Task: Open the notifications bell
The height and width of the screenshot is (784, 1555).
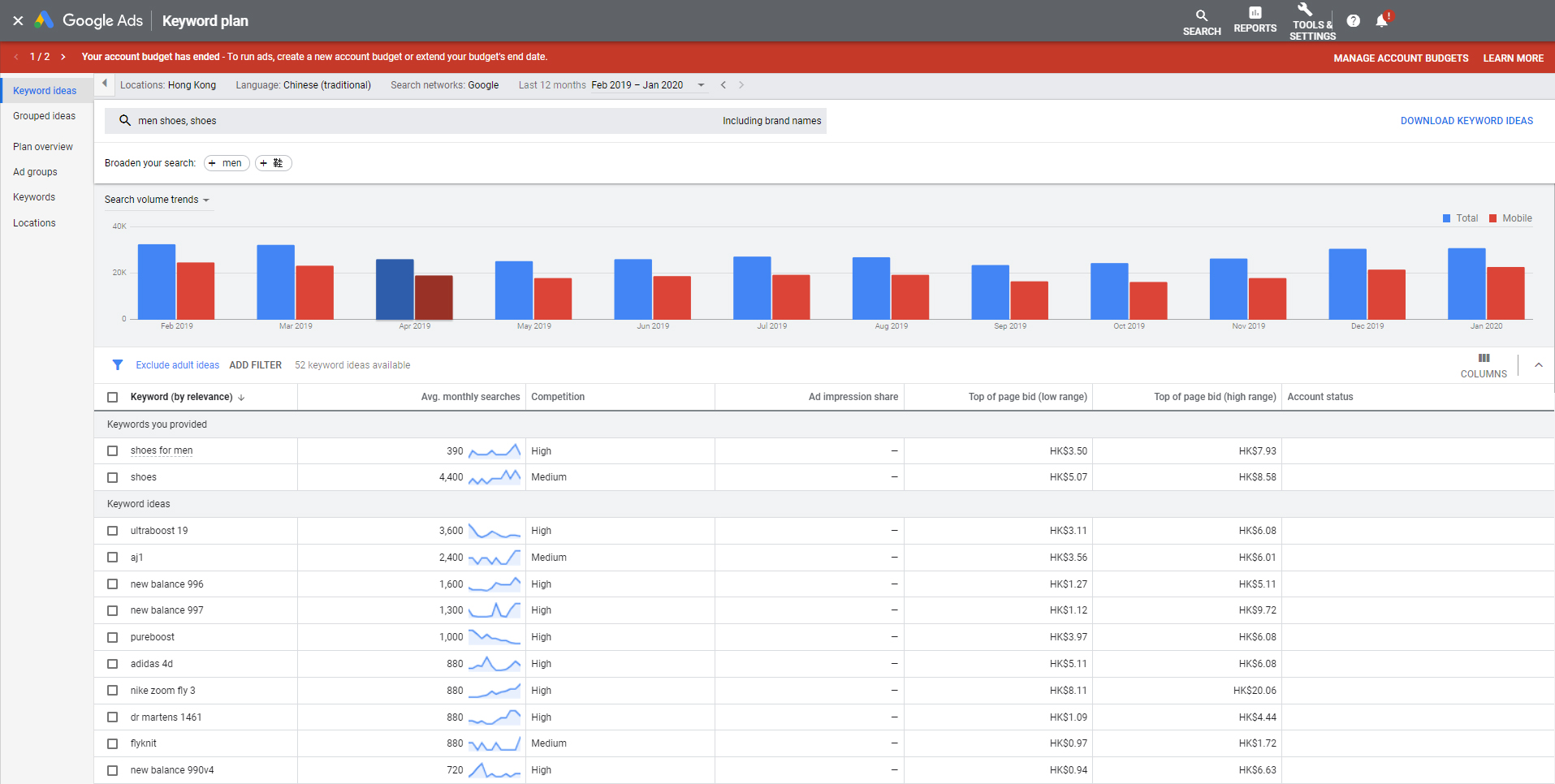Action: coord(1382,20)
